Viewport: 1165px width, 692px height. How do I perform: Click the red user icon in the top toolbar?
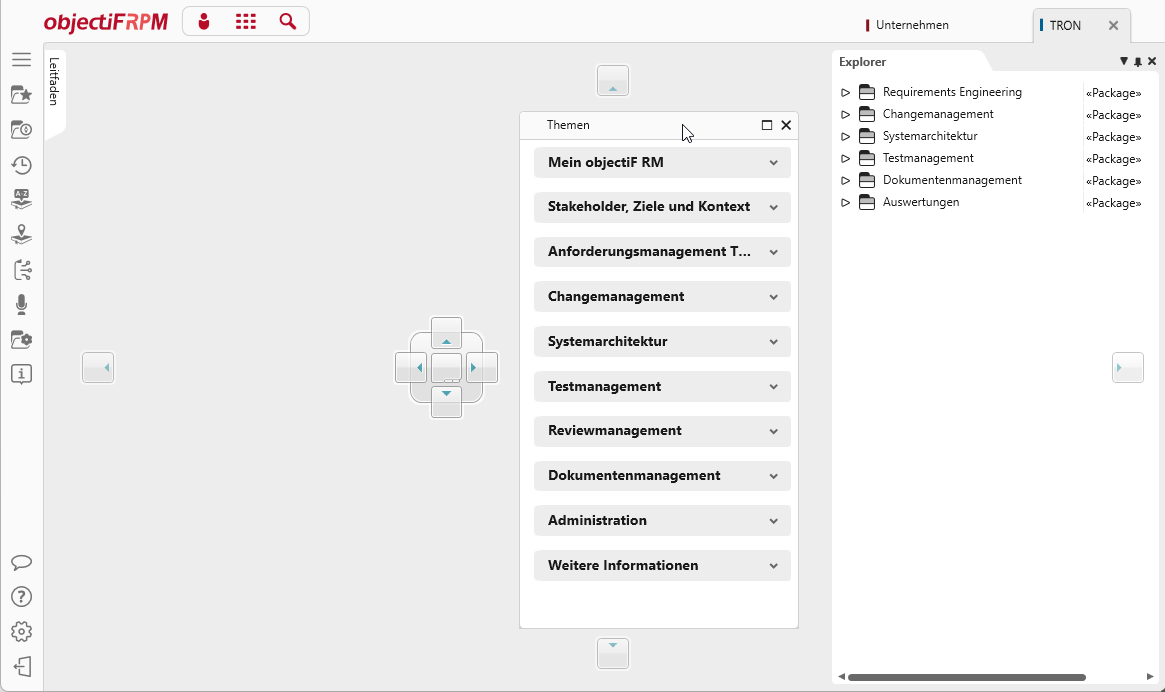[205, 22]
